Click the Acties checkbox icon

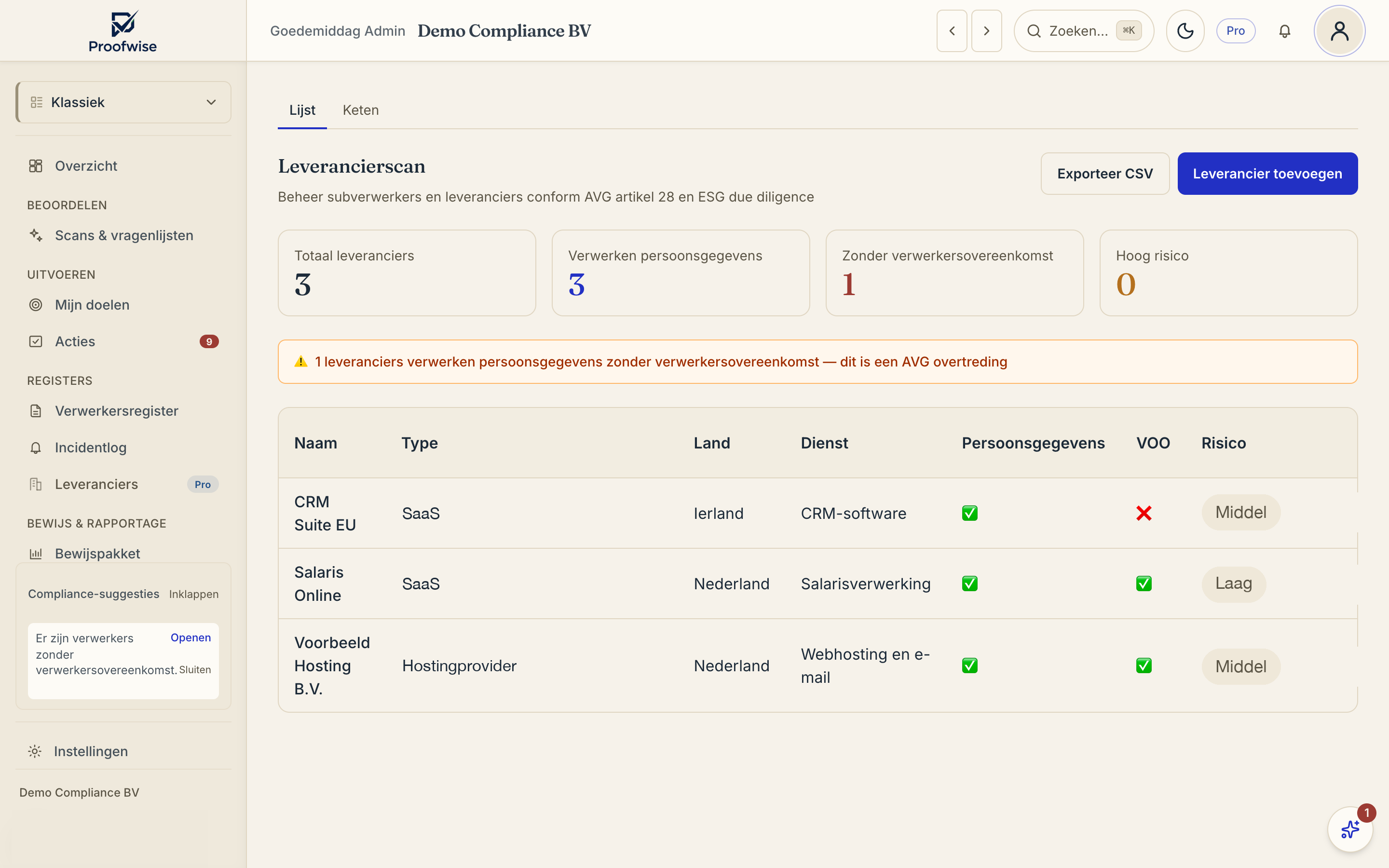(36, 341)
